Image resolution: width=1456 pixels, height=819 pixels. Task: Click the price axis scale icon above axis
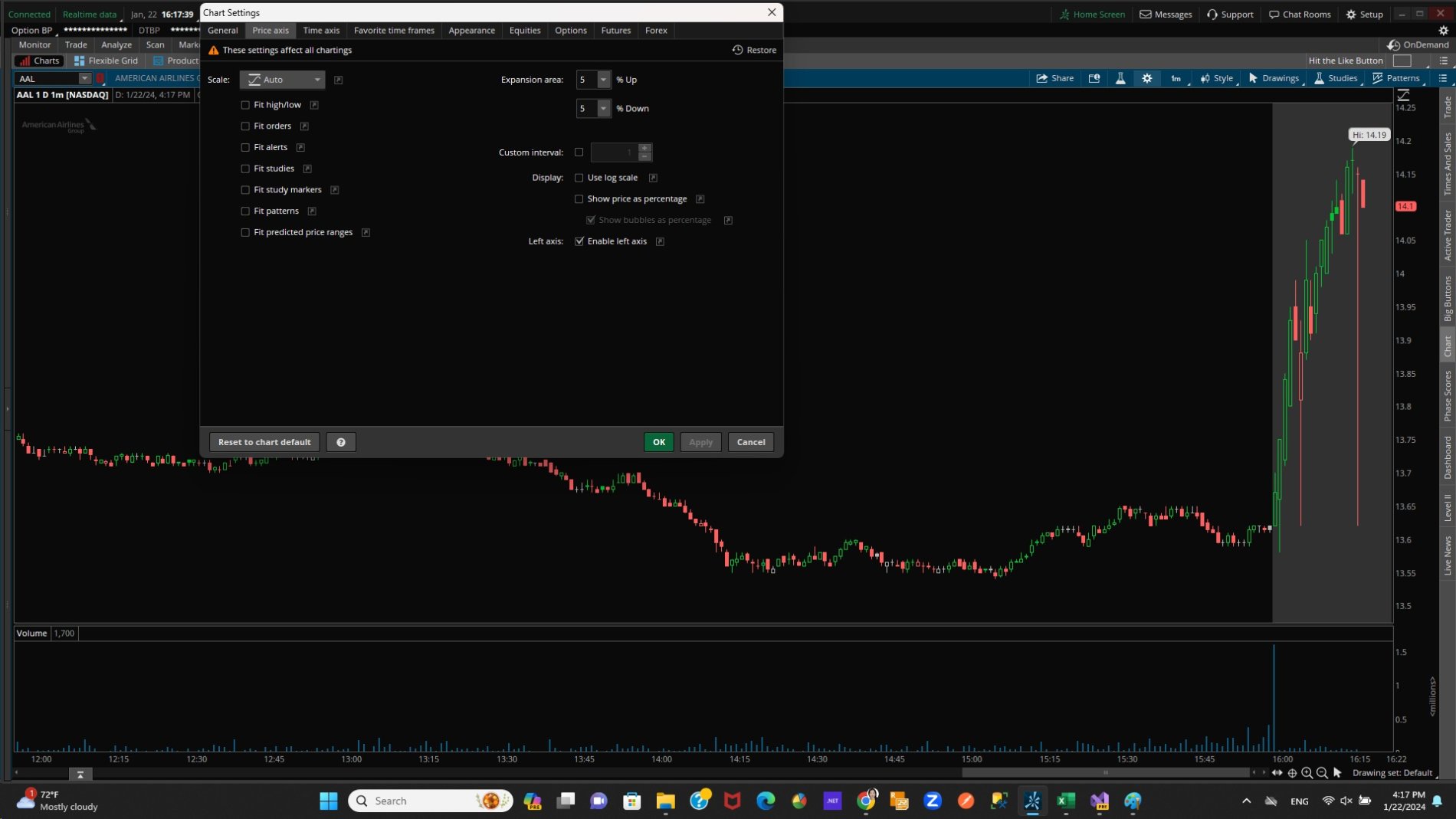[x=1403, y=95]
